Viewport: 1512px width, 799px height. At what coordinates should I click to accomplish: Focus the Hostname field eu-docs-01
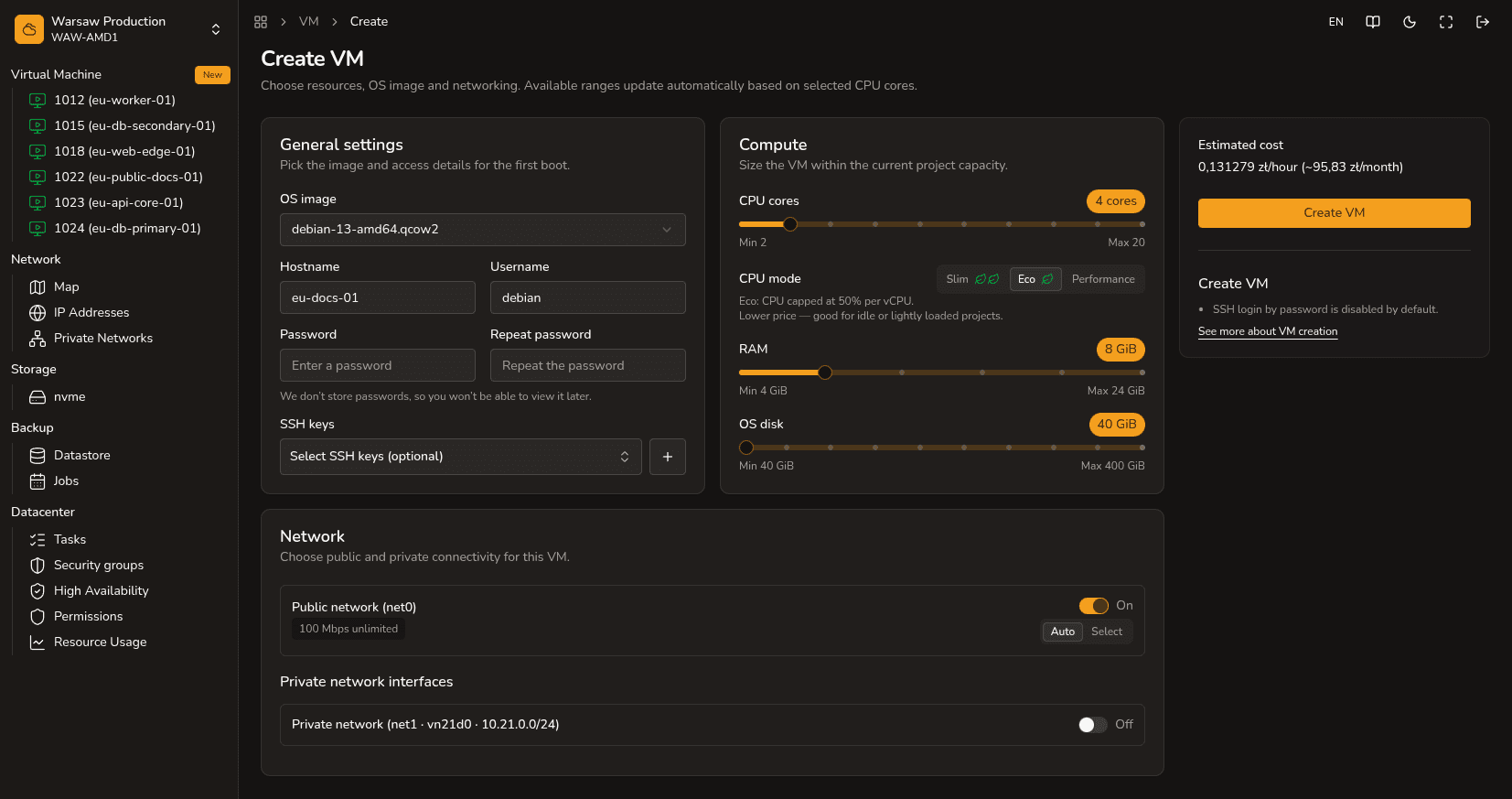coord(378,297)
